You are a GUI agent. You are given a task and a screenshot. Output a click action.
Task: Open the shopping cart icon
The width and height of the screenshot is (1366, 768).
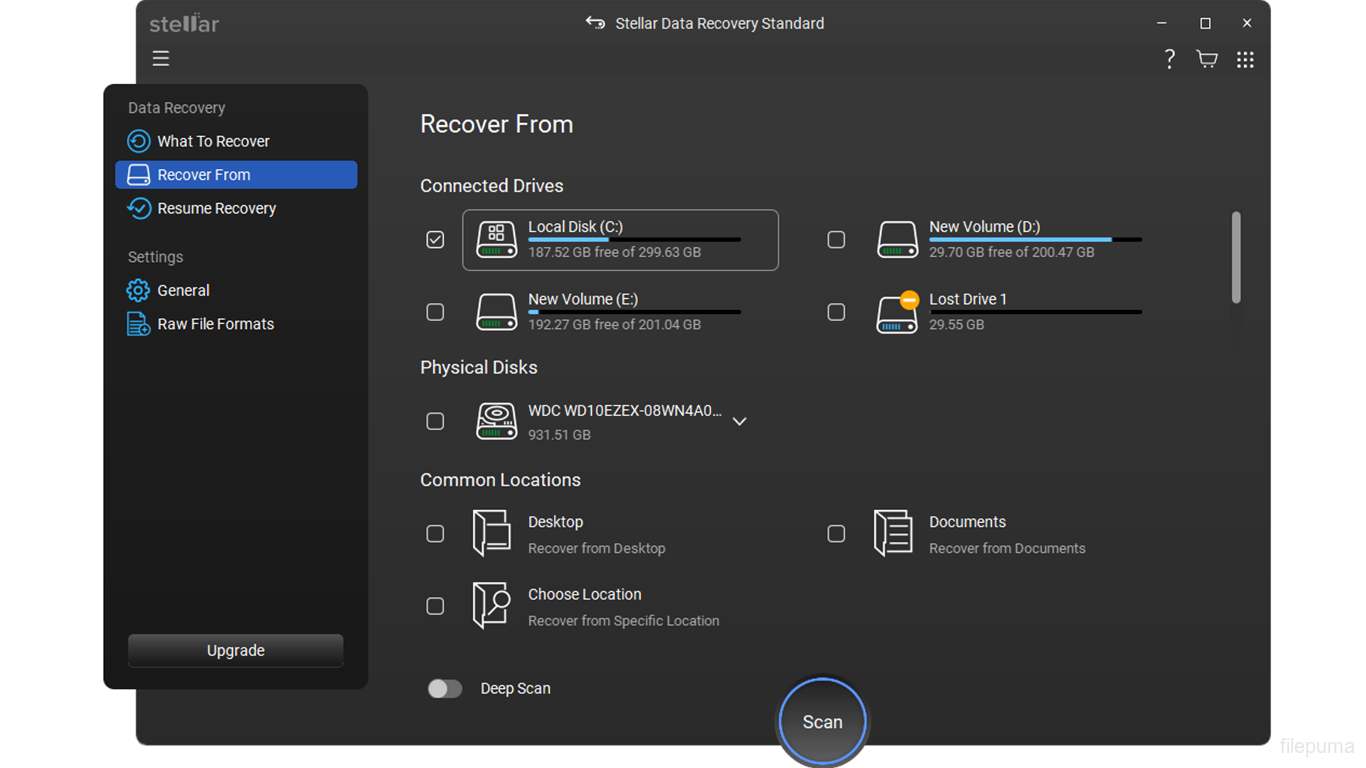(1207, 59)
